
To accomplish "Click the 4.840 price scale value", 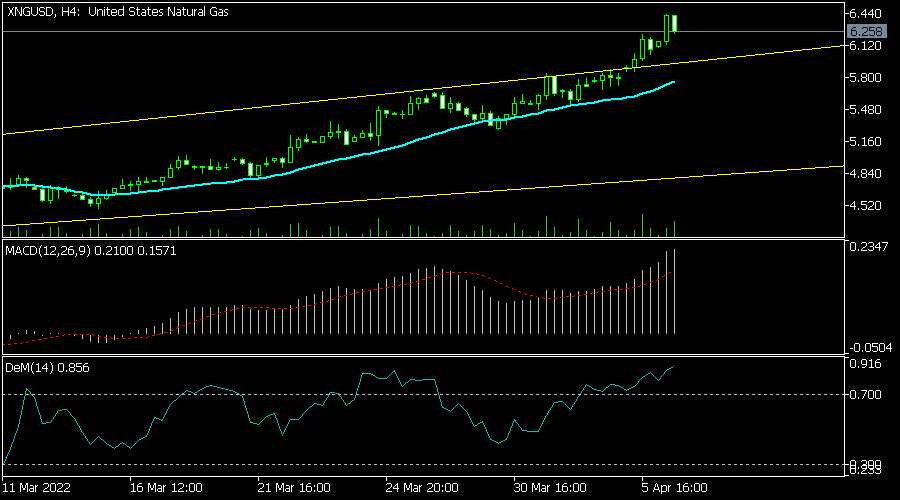I will coord(865,173).
